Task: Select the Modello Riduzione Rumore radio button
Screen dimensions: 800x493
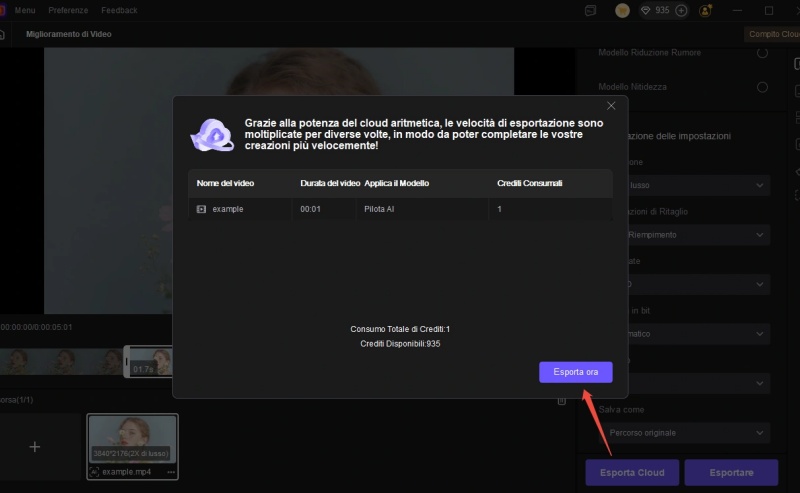Action: 762,53
